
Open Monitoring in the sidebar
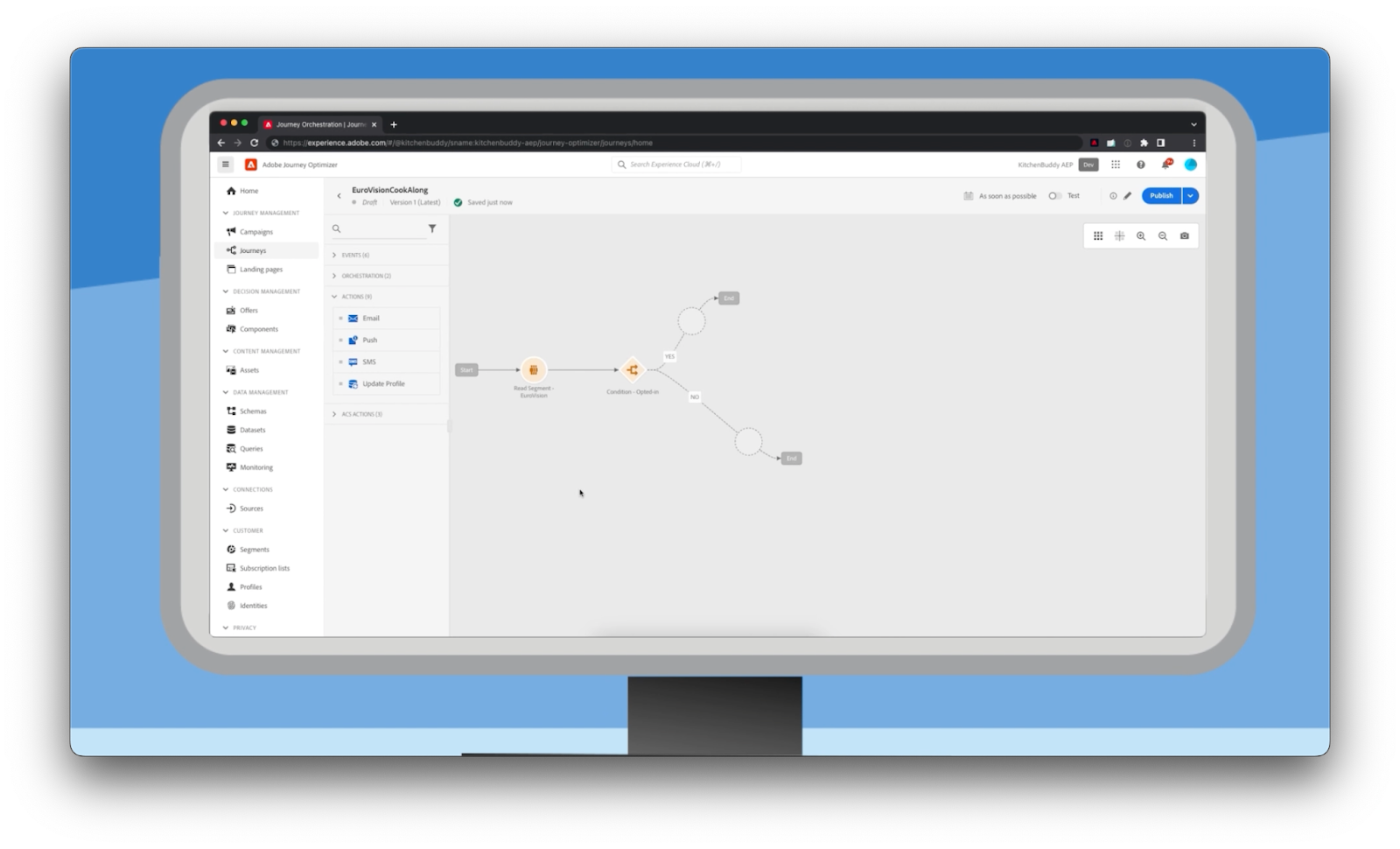[x=249, y=467]
